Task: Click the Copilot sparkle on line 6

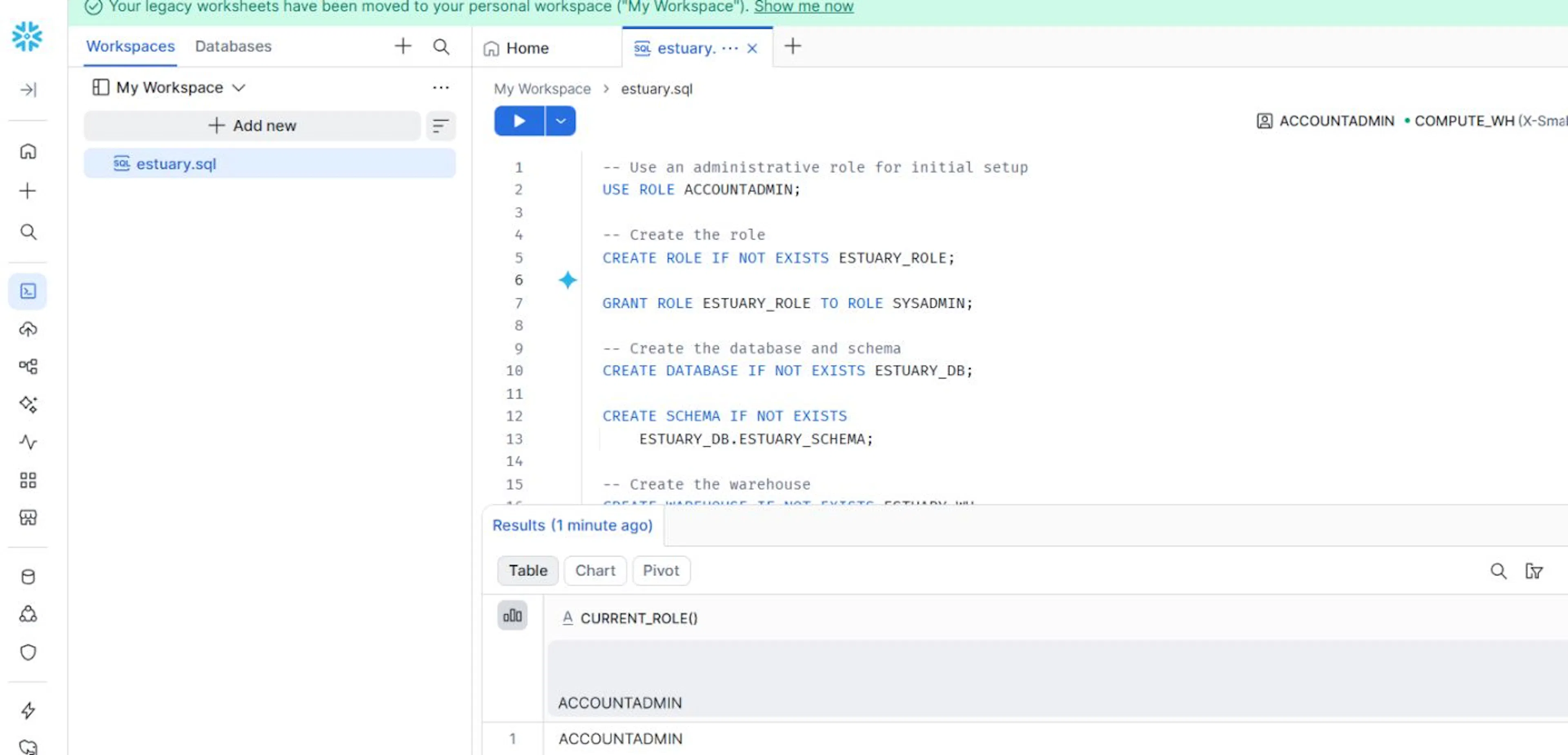Action: coord(567,279)
